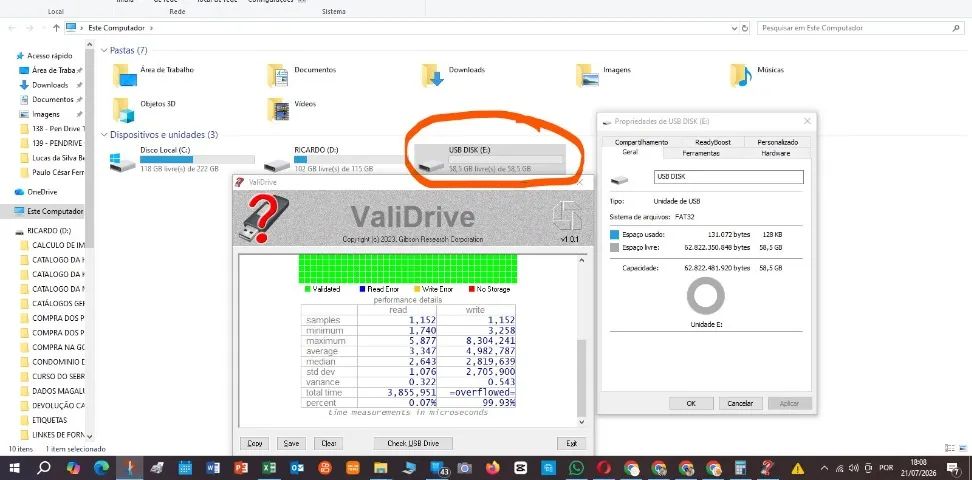Viewport: 972px width, 480px height.
Task: Click the ValiDrive taskbar icon
Action: click(767, 468)
